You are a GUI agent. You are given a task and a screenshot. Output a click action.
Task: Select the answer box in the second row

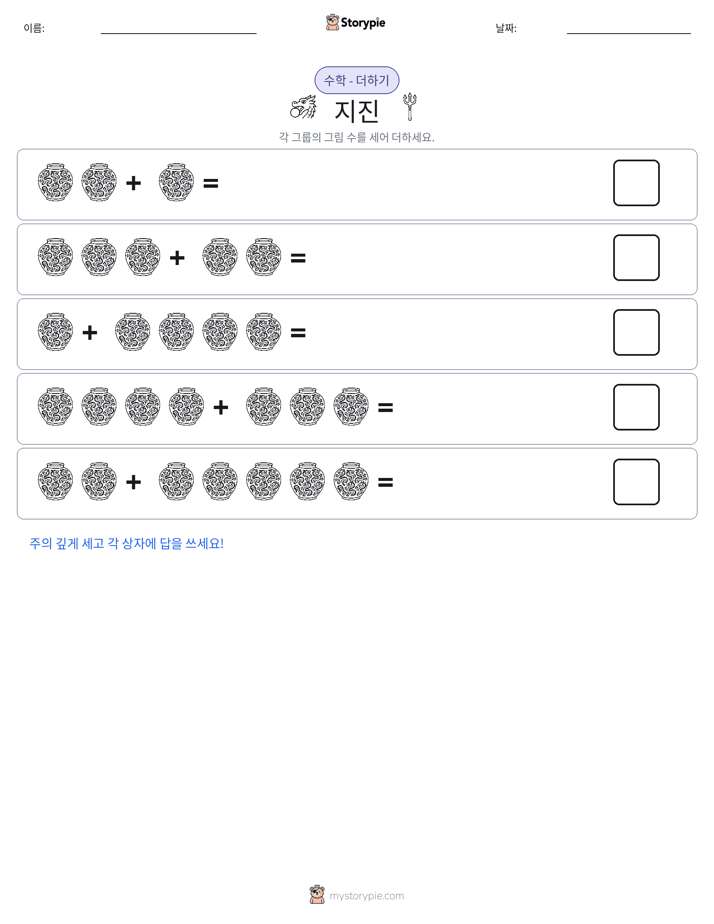[636, 258]
